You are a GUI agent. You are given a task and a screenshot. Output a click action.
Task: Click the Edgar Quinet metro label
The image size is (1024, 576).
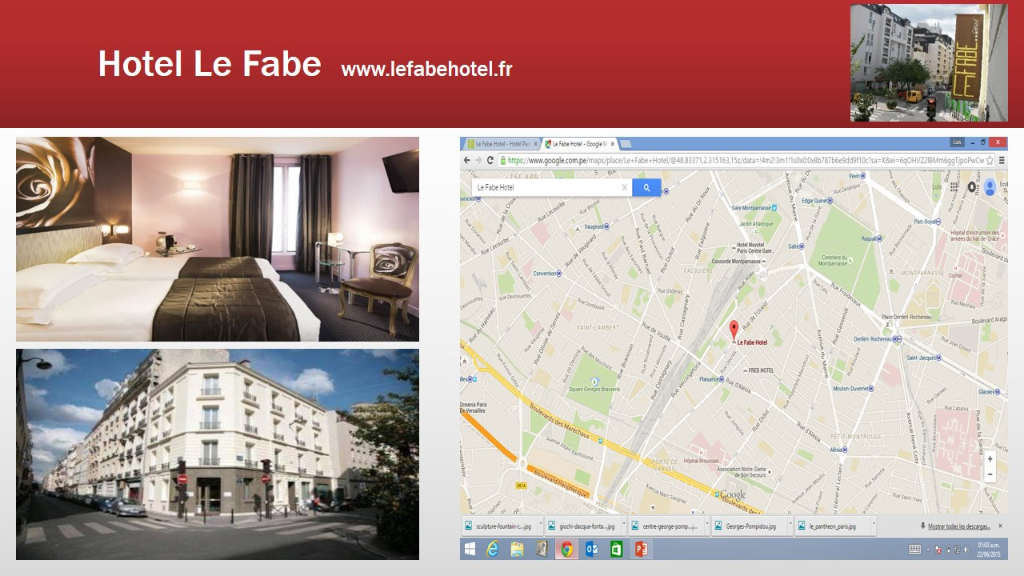tap(814, 200)
